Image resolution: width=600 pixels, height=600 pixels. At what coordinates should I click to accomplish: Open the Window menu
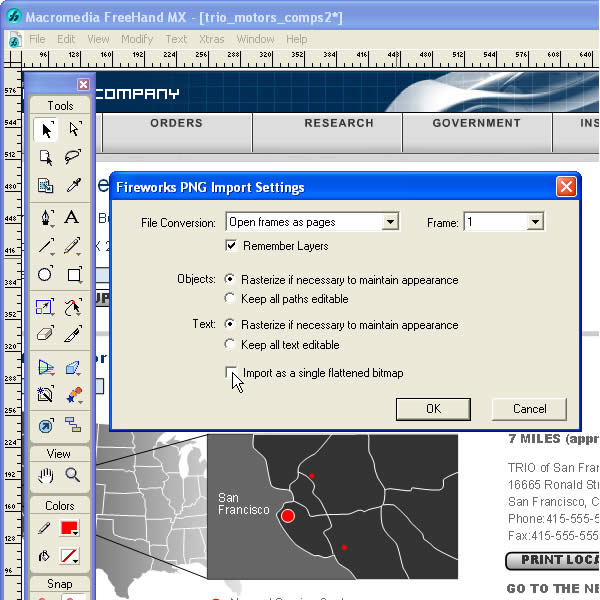pos(255,39)
